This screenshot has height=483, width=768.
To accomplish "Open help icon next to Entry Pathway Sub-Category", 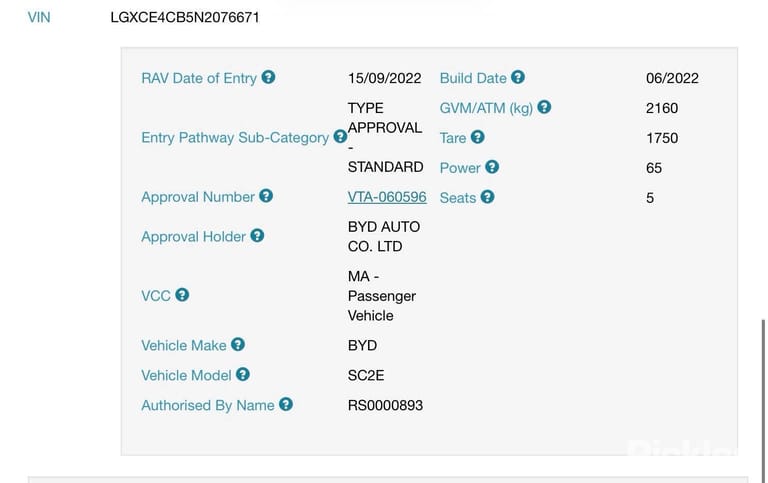I will 340,137.
